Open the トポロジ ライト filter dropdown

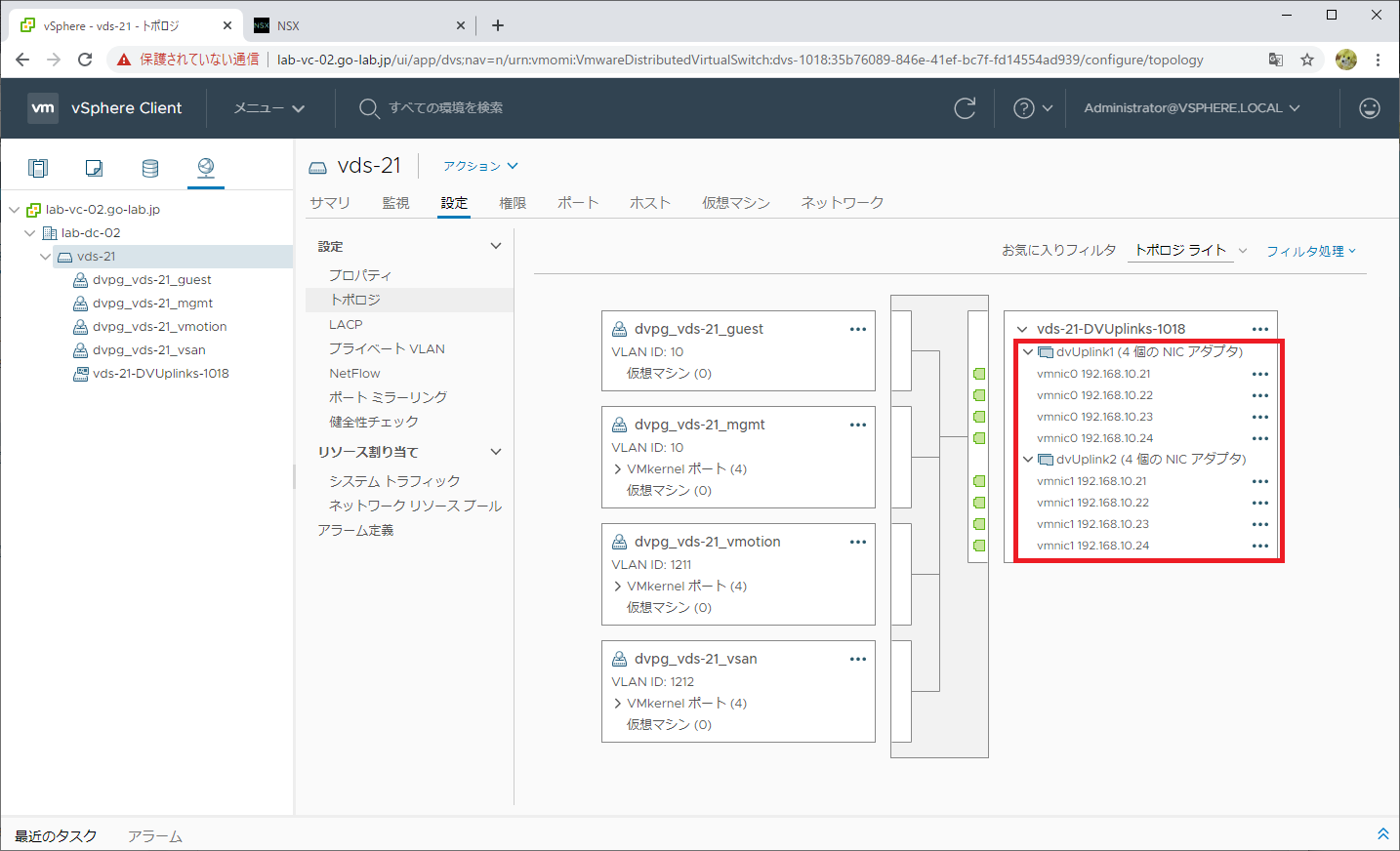1189,251
